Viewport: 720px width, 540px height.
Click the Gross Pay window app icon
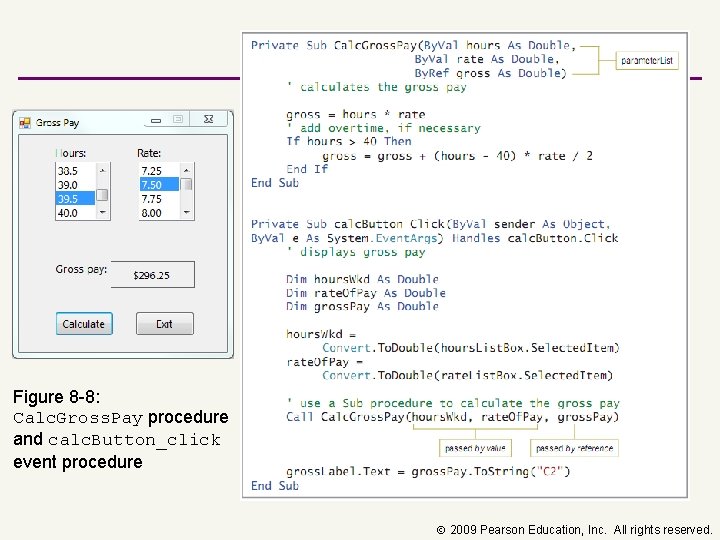(x=25, y=123)
